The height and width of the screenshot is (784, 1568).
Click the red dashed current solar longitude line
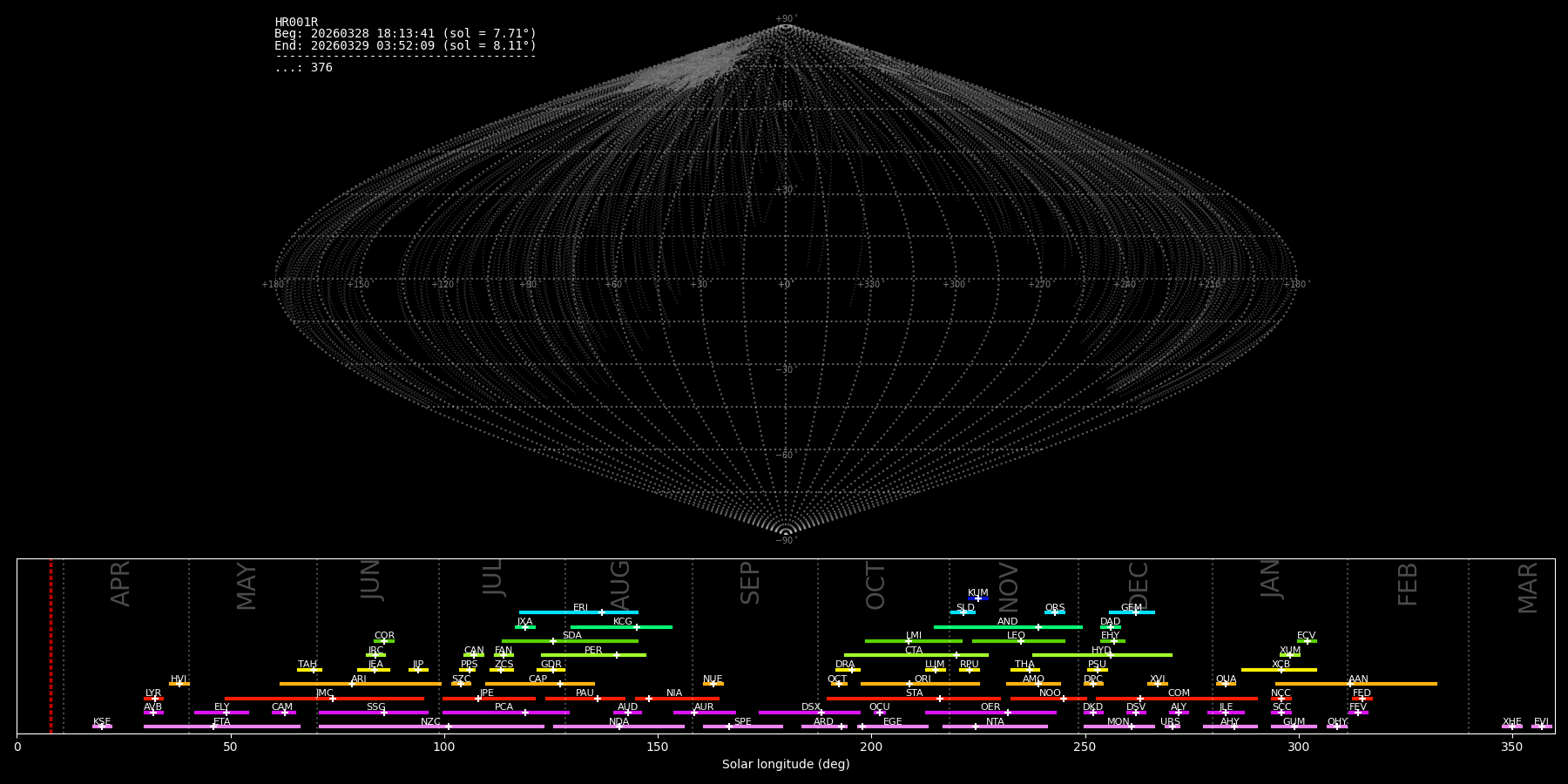coord(51,645)
